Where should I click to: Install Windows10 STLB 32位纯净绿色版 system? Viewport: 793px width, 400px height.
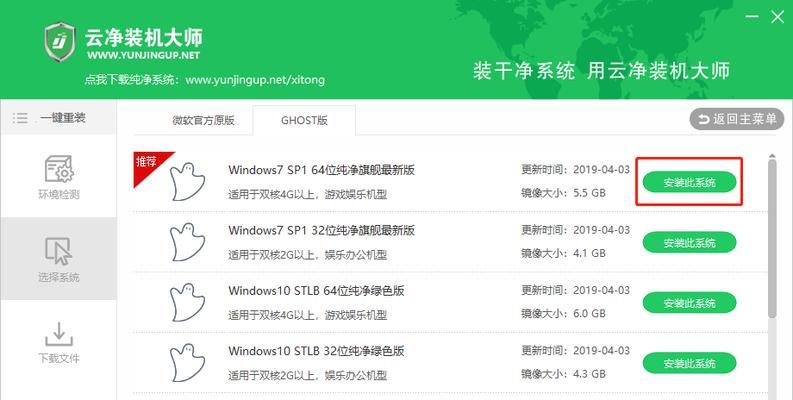689,363
